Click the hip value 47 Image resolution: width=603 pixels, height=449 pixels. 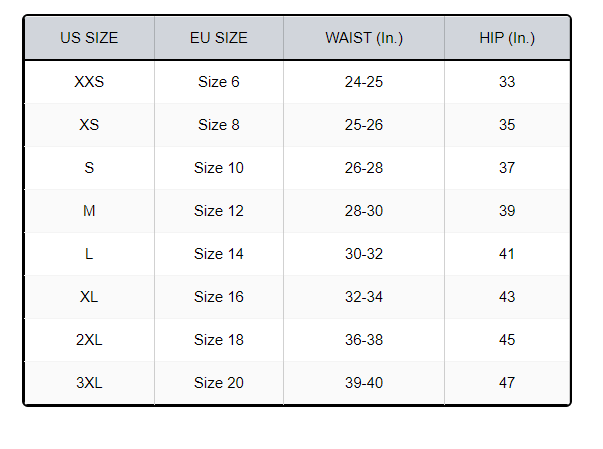click(507, 383)
